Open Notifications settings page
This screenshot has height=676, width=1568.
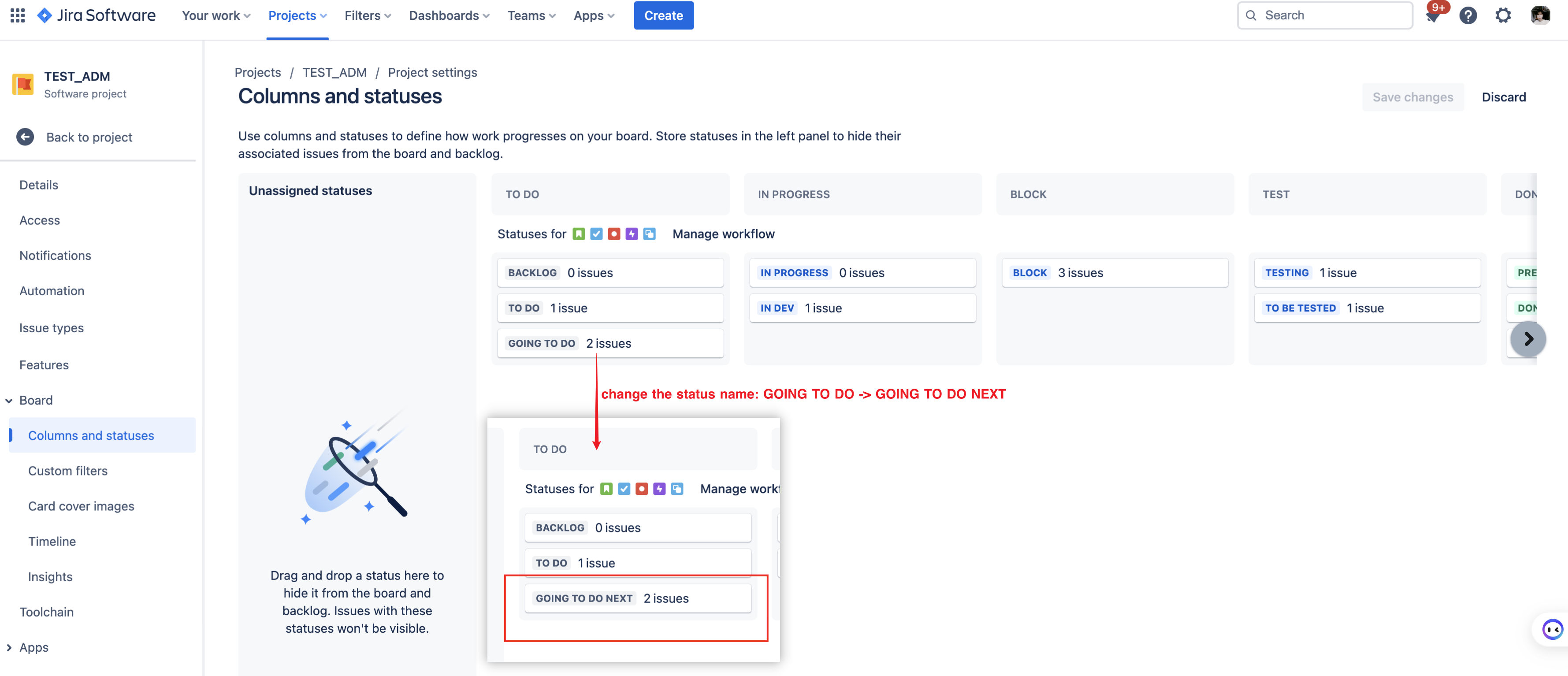(56, 256)
